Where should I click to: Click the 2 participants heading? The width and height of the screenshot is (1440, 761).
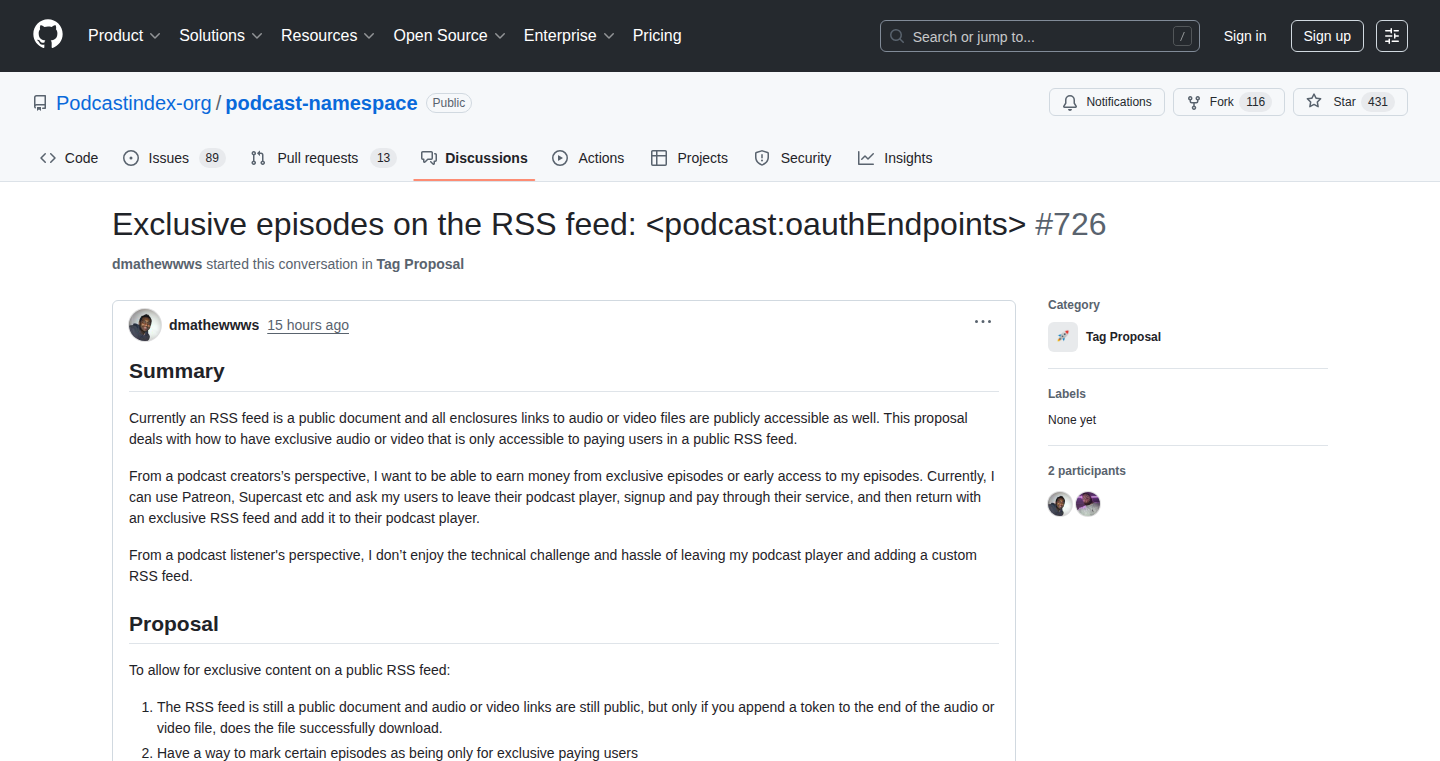click(1087, 471)
